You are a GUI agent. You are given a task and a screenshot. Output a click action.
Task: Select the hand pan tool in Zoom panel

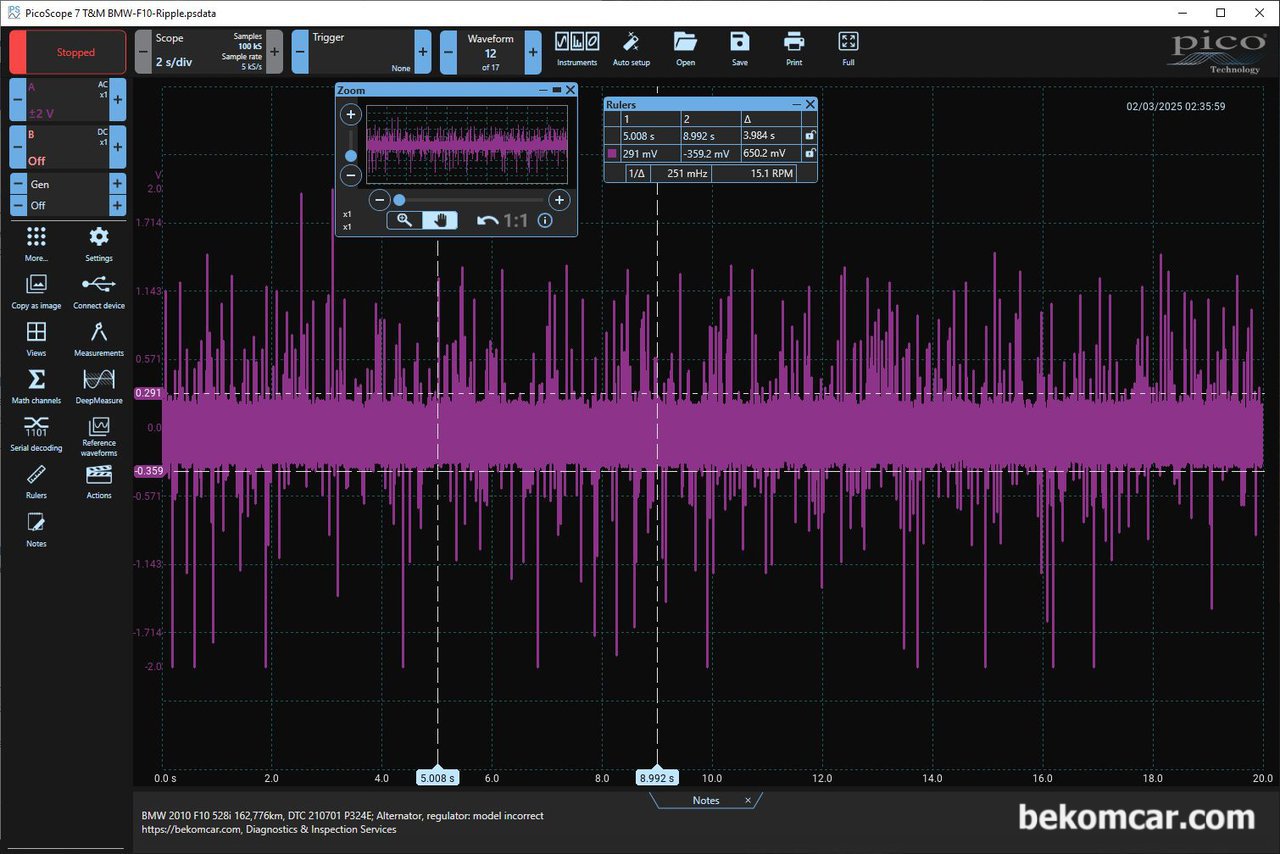click(x=440, y=220)
